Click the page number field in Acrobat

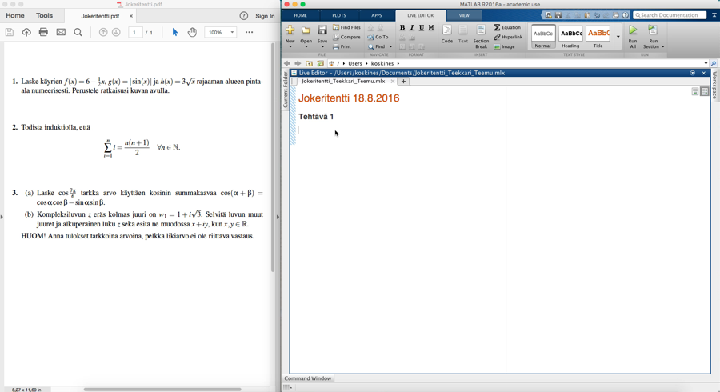[x=135, y=32]
